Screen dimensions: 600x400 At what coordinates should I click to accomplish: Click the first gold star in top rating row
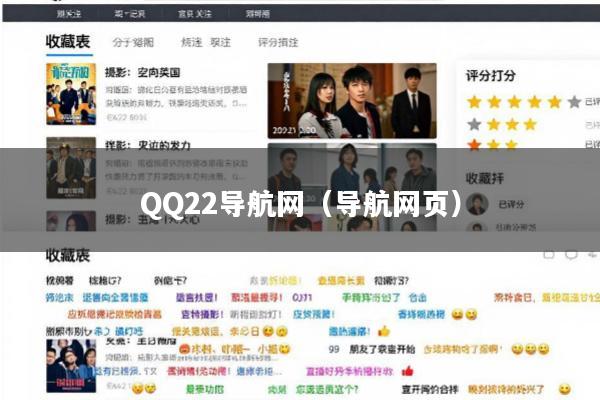pos(474,102)
